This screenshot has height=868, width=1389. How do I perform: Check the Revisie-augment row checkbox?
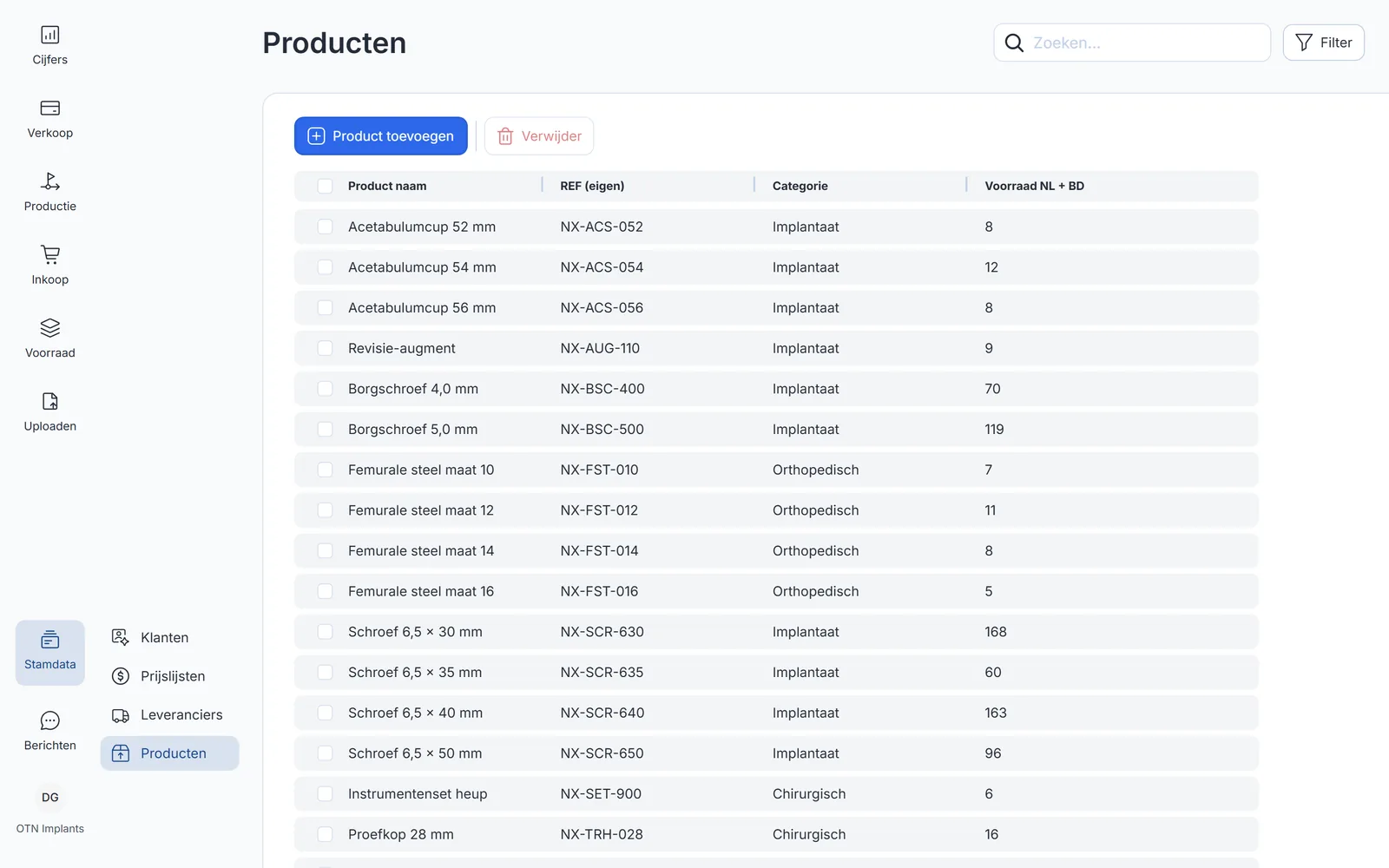click(325, 348)
